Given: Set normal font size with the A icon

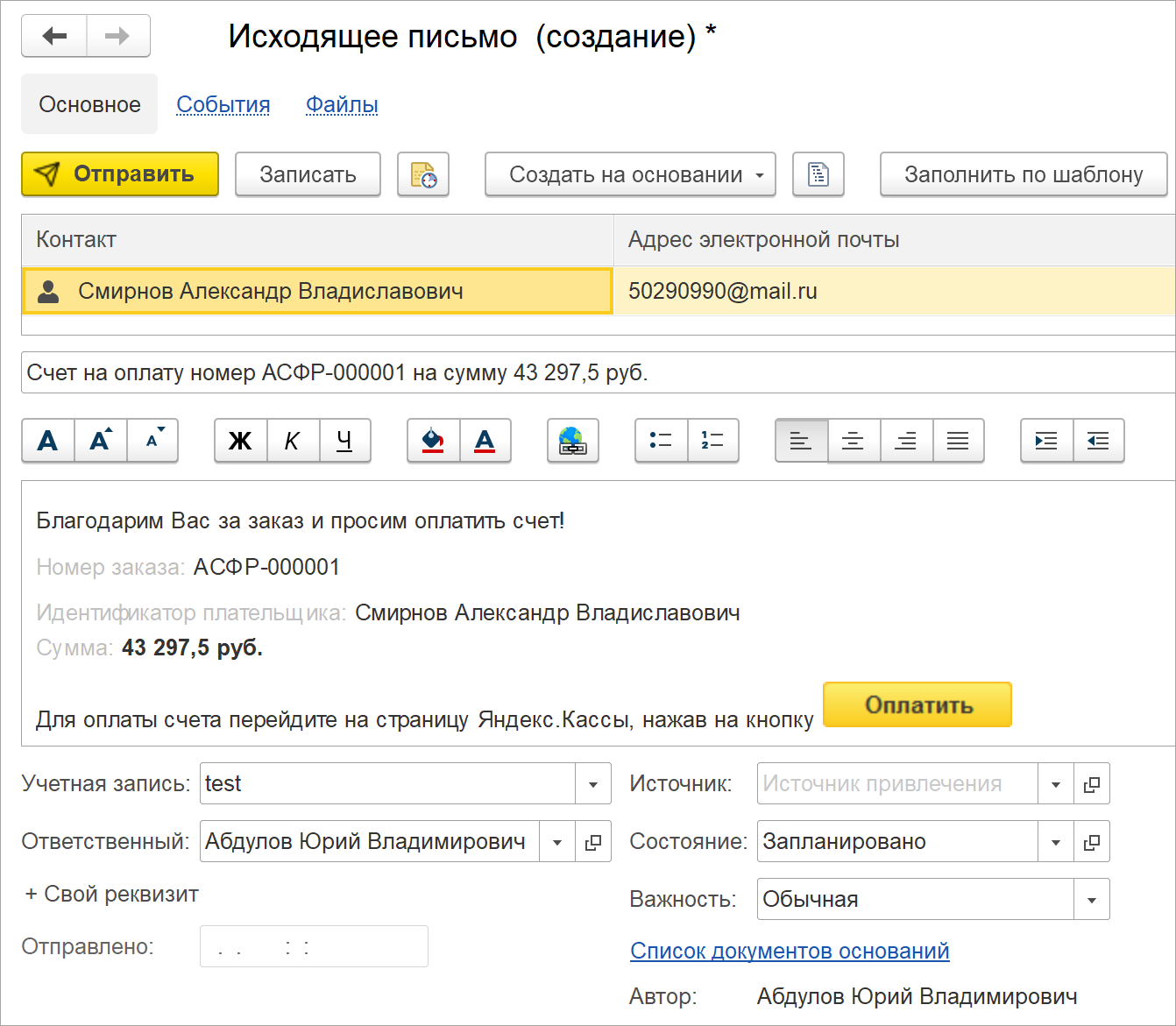Looking at the screenshot, I should click(x=48, y=440).
